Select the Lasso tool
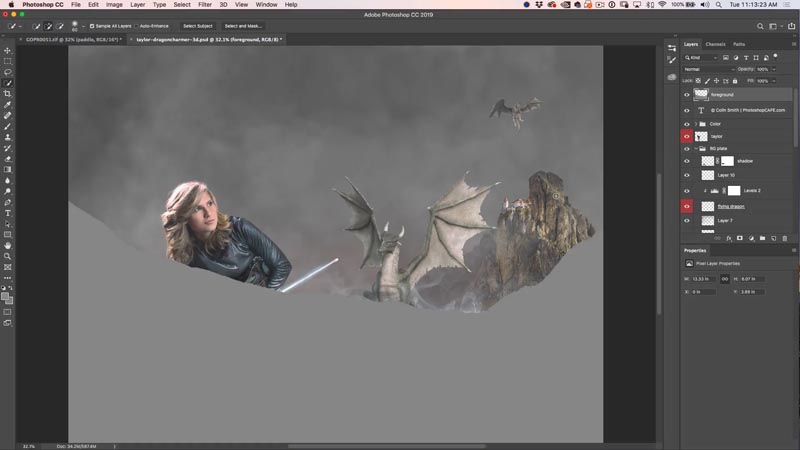Image resolution: width=800 pixels, height=450 pixels. pos(8,72)
